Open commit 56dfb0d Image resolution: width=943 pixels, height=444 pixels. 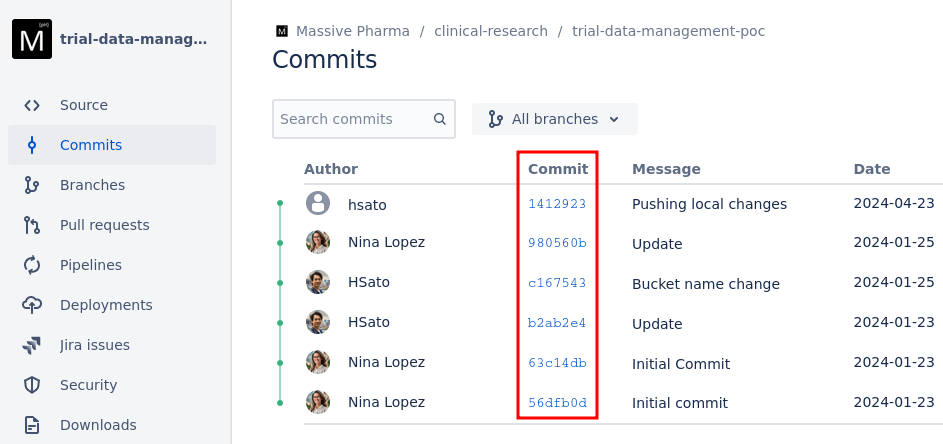557,403
